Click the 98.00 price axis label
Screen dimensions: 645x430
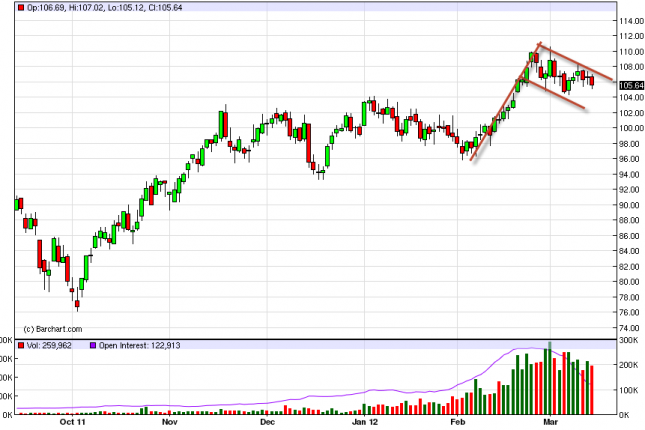tap(631, 144)
